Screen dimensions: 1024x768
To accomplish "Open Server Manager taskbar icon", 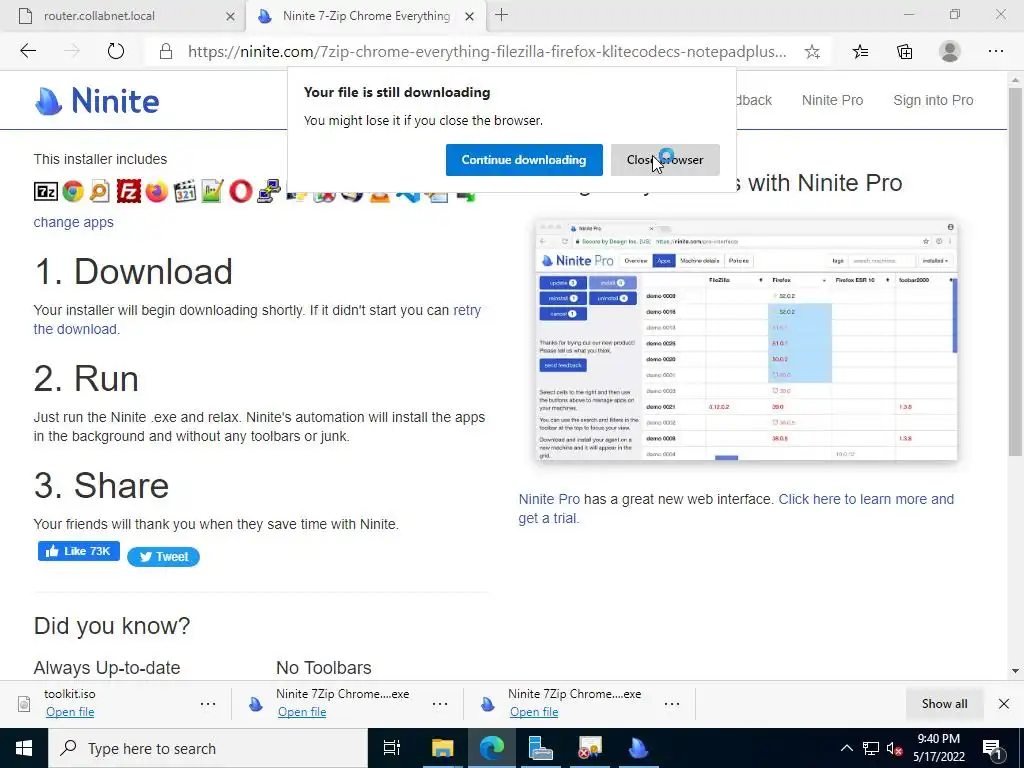I will point(541,748).
